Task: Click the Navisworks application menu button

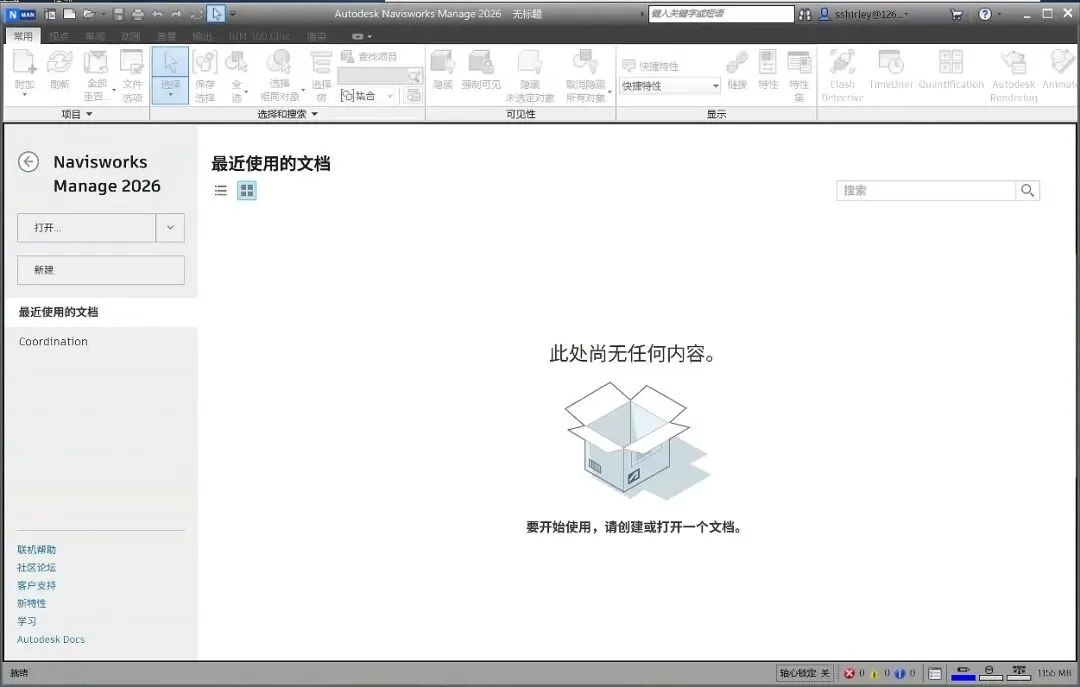Action: (21, 14)
